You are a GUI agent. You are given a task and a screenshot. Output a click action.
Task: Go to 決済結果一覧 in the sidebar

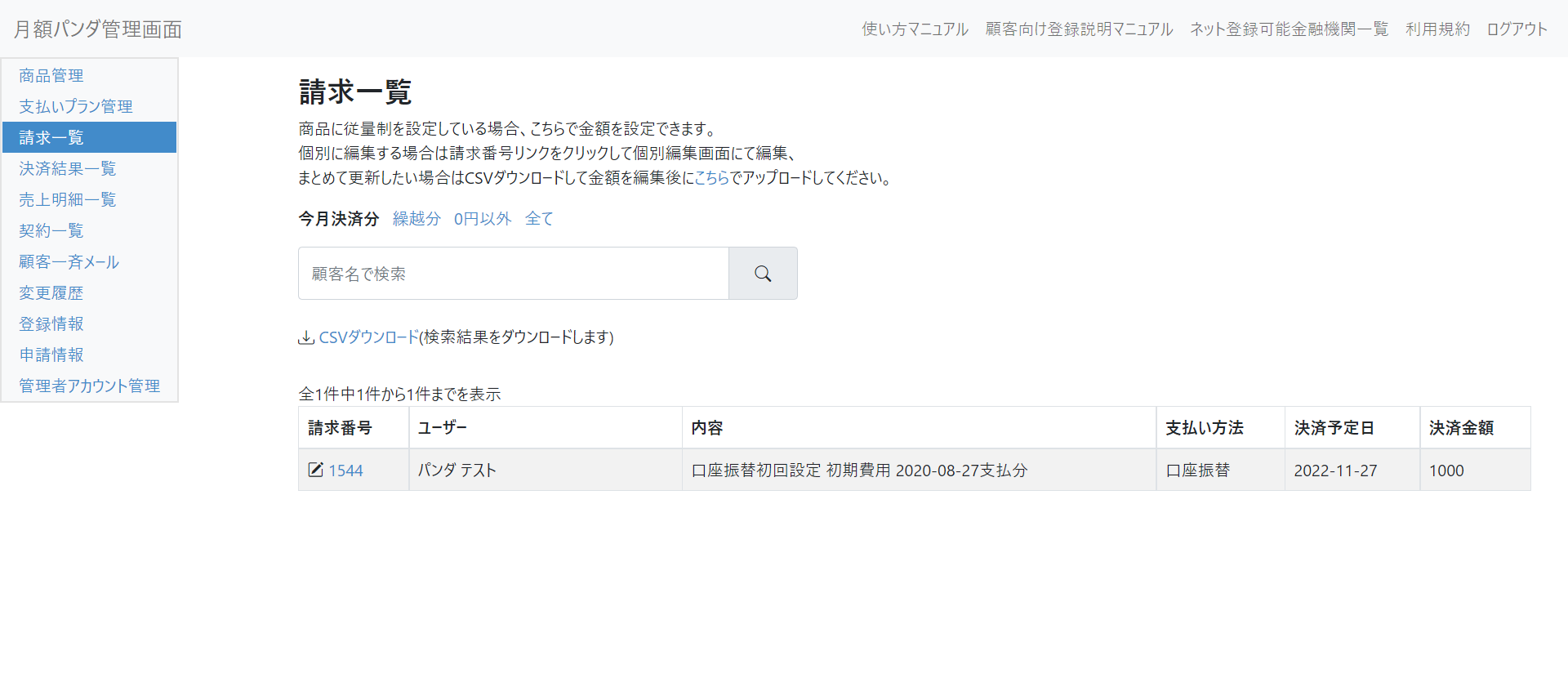click(x=89, y=168)
